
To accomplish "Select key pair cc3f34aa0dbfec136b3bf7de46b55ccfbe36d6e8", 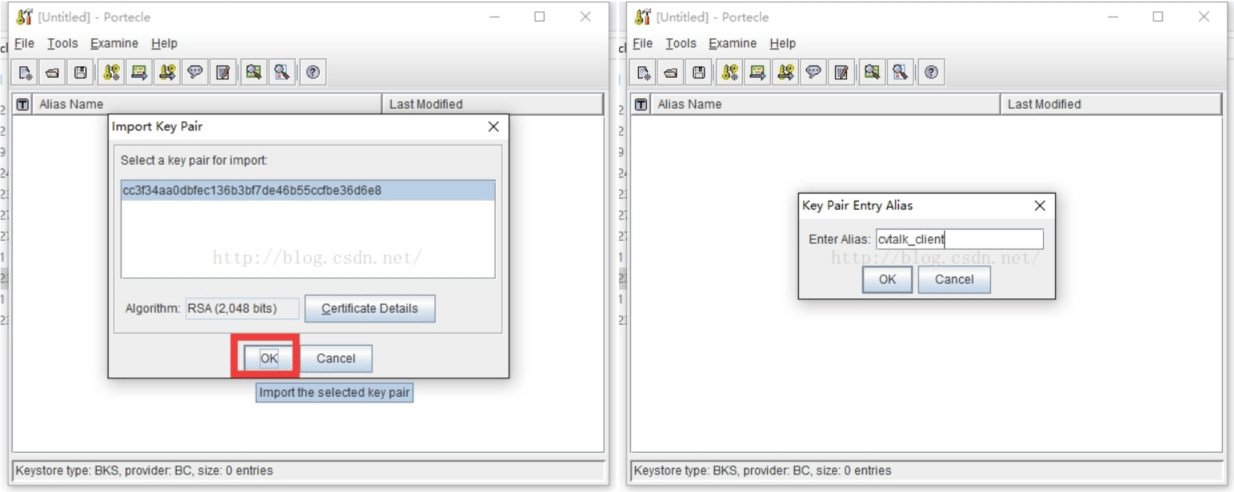I will click(308, 191).
